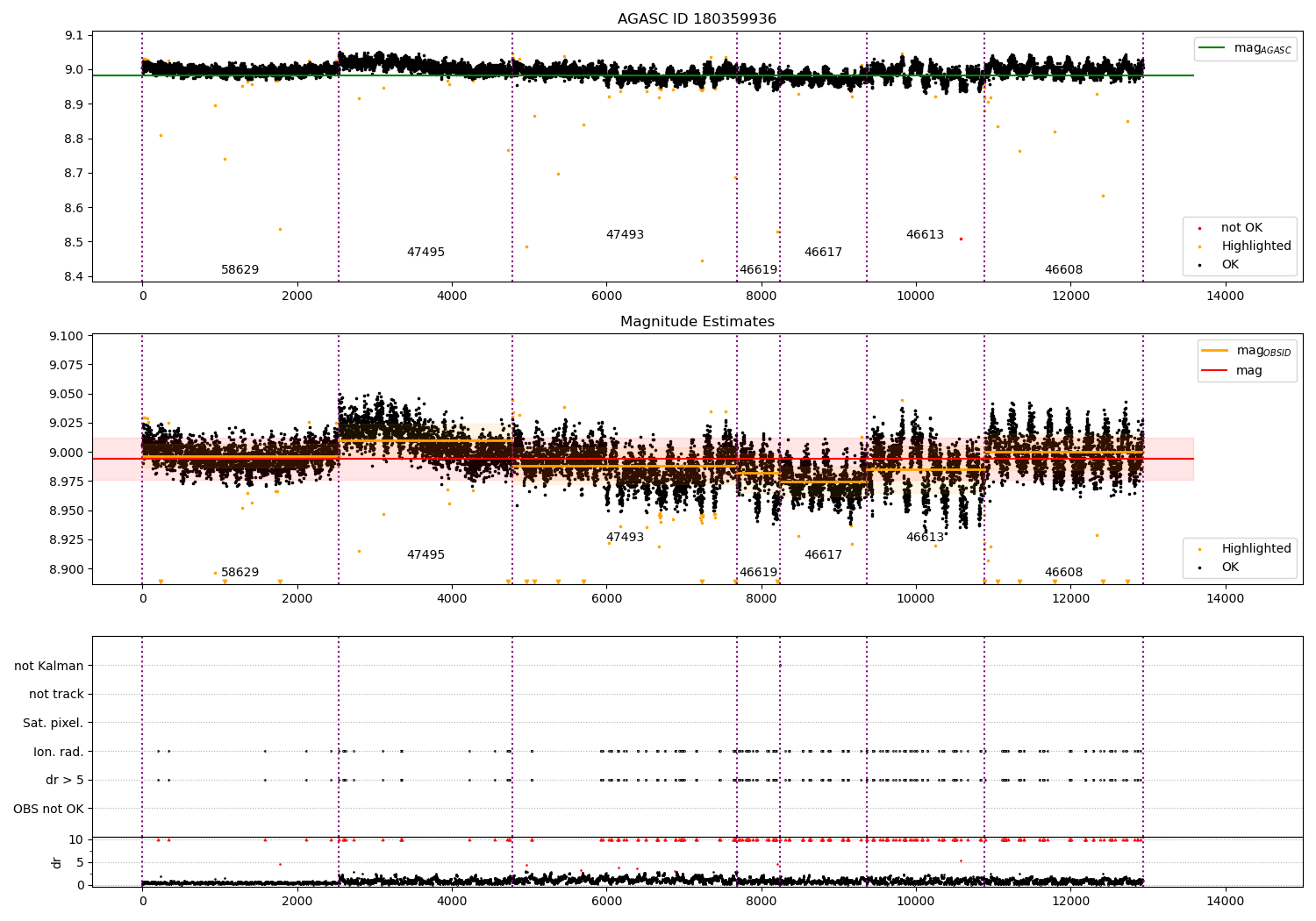This screenshot has height=921, width=1316.
Task: Click the rotated 'dr' y-axis label
Action: [57, 862]
